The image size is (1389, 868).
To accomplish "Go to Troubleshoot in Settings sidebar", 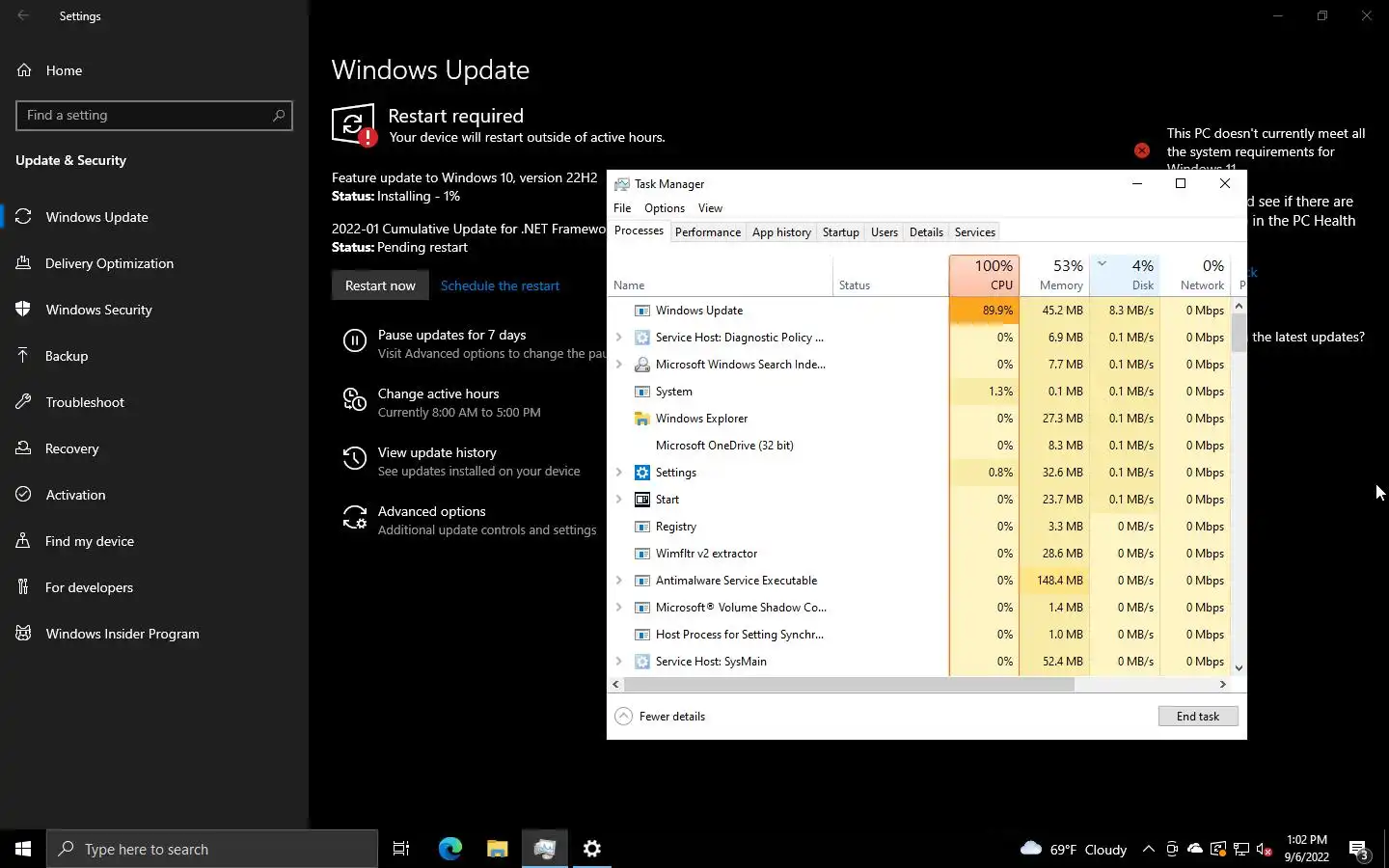I will tap(154, 402).
